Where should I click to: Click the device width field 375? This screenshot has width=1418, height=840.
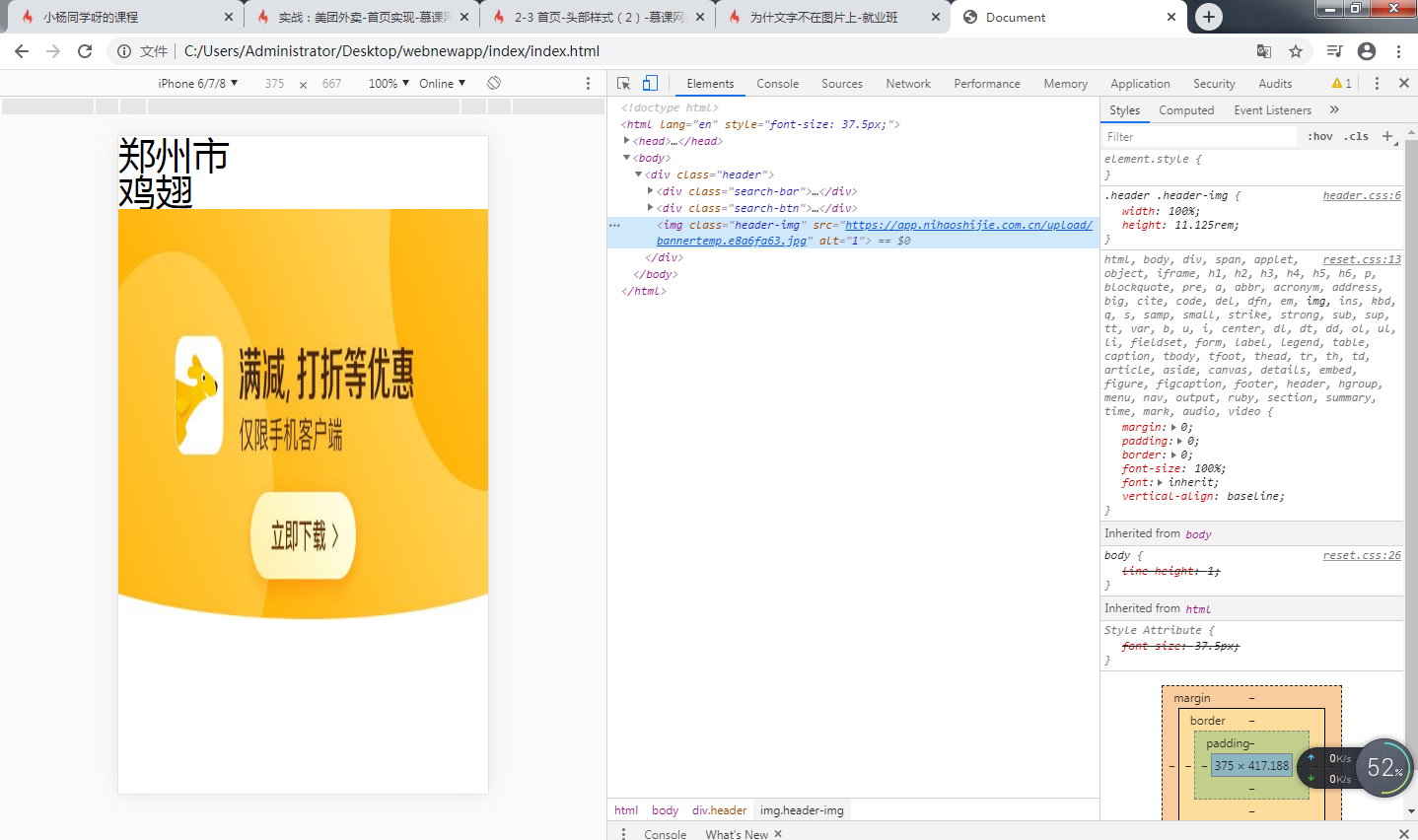274,84
